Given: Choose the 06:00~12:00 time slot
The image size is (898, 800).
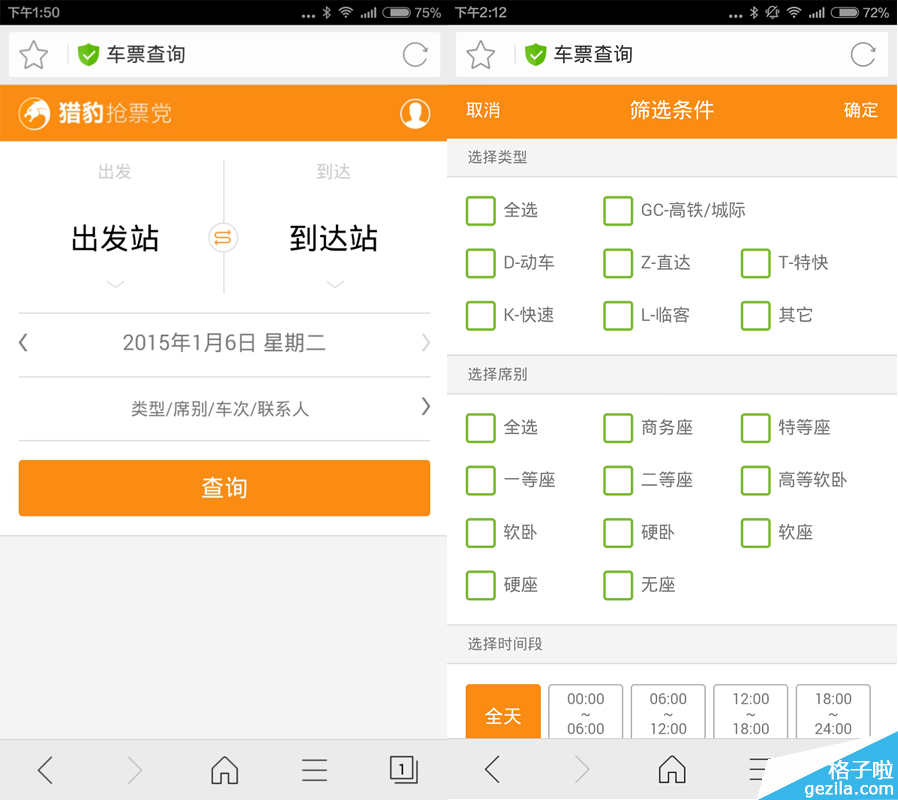Looking at the screenshot, I should [668, 713].
